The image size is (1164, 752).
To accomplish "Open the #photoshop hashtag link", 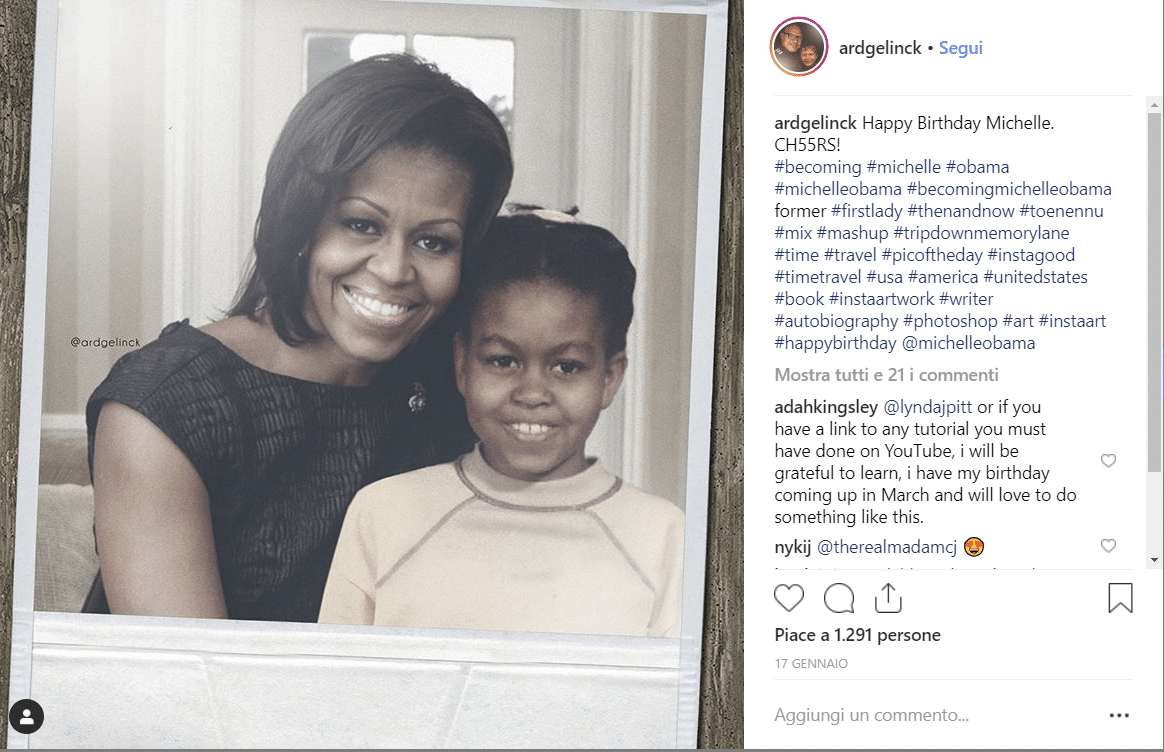I will 950,321.
